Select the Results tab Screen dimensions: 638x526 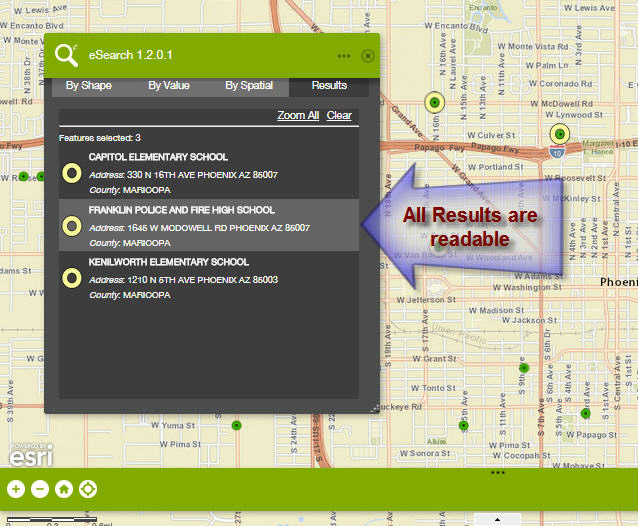329,85
